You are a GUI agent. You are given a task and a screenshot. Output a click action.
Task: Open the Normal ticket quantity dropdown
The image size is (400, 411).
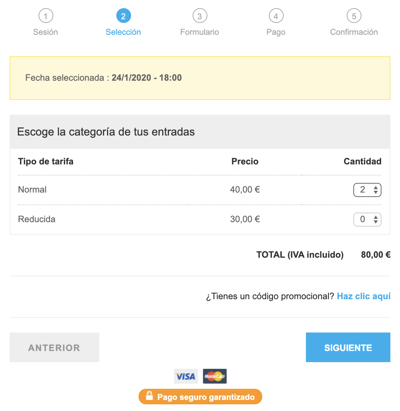pyautogui.click(x=367, y=190)
